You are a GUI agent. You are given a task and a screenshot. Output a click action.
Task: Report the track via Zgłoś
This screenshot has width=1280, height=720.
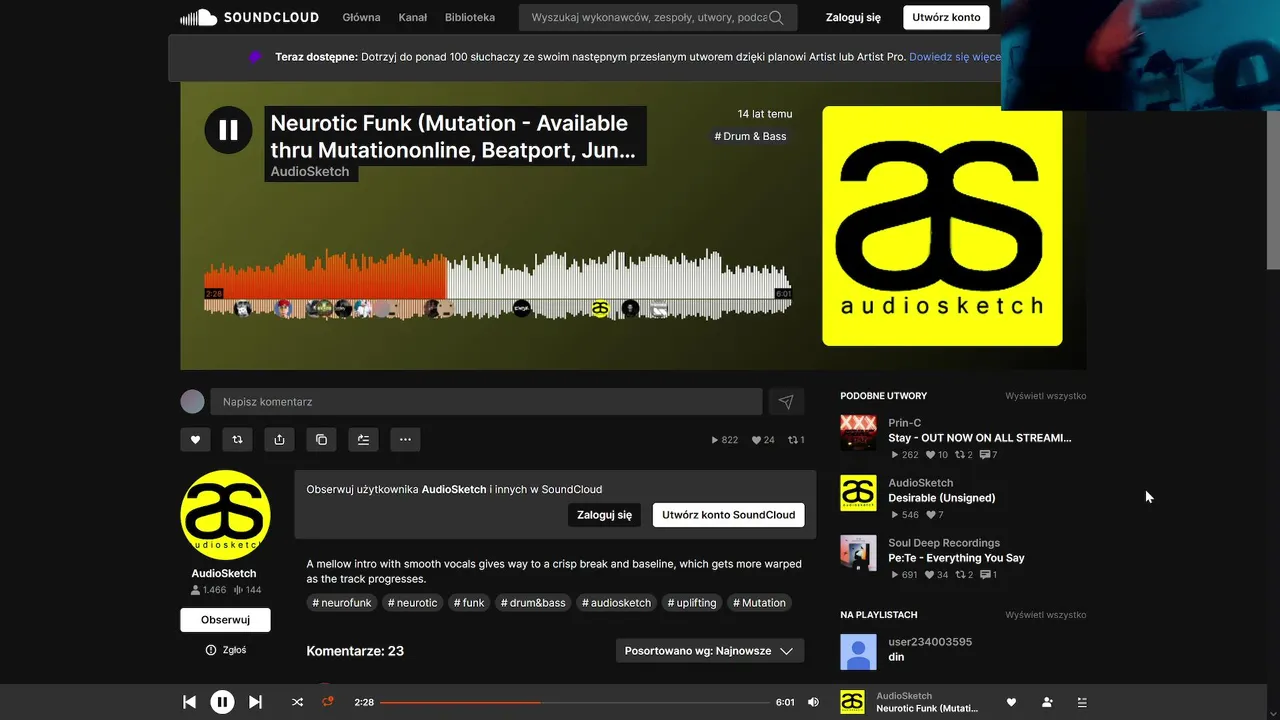tap(225, 650)
